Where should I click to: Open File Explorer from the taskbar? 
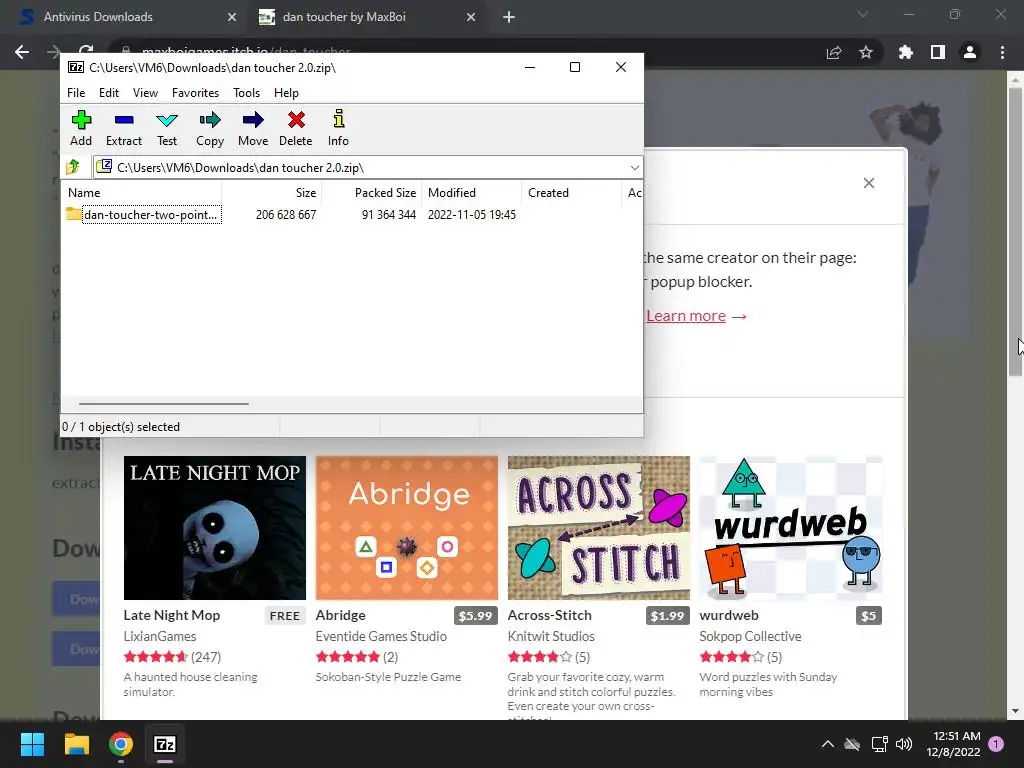[x=76, y=744]
